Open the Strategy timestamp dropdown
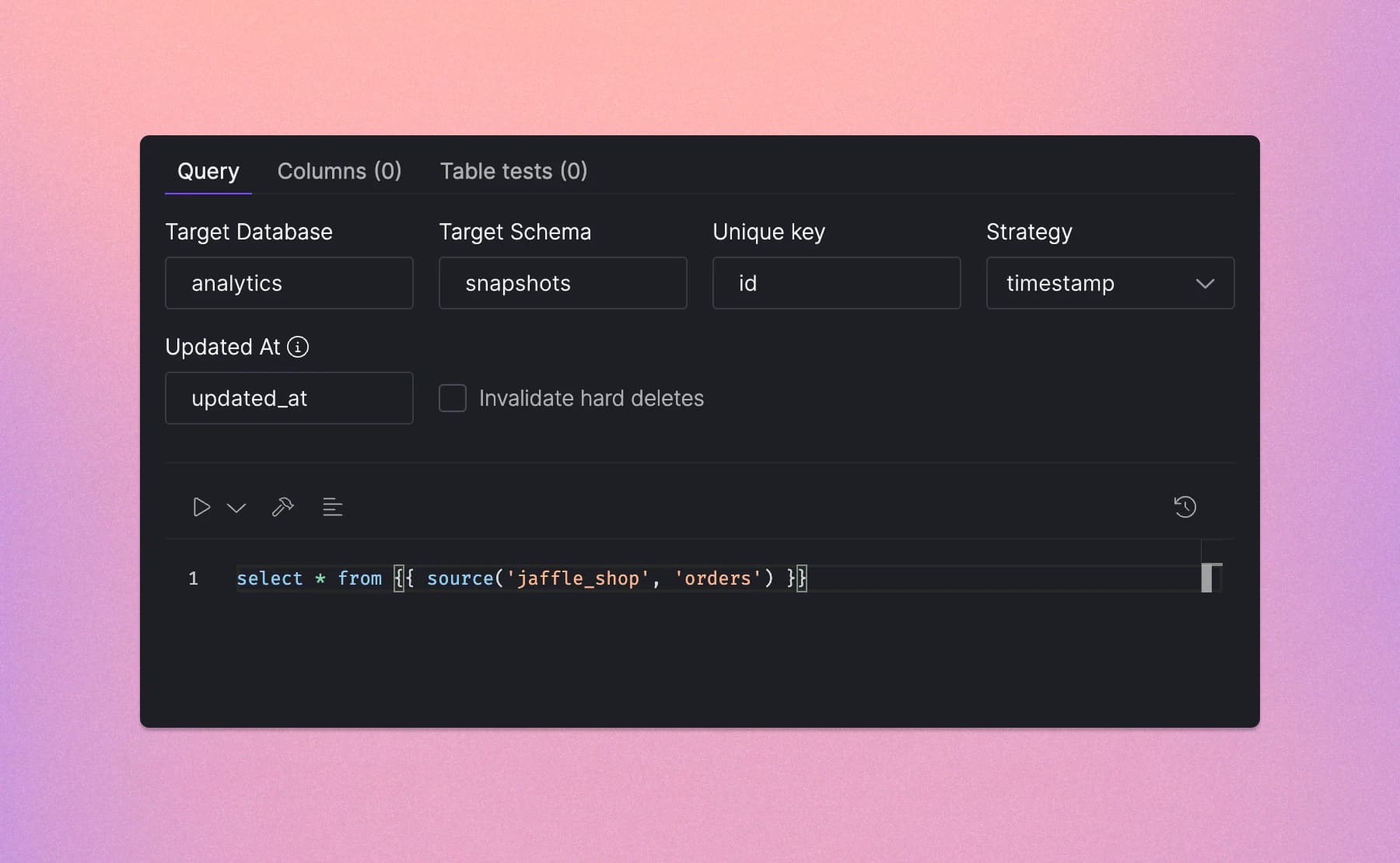 coord(1110,283)
